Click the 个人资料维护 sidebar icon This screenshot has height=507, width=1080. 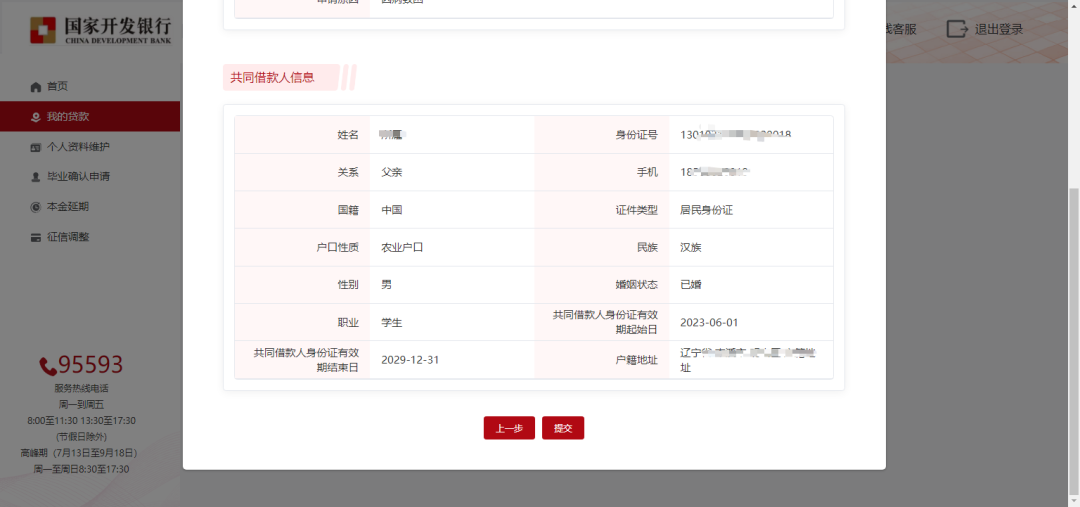(36, 147)
